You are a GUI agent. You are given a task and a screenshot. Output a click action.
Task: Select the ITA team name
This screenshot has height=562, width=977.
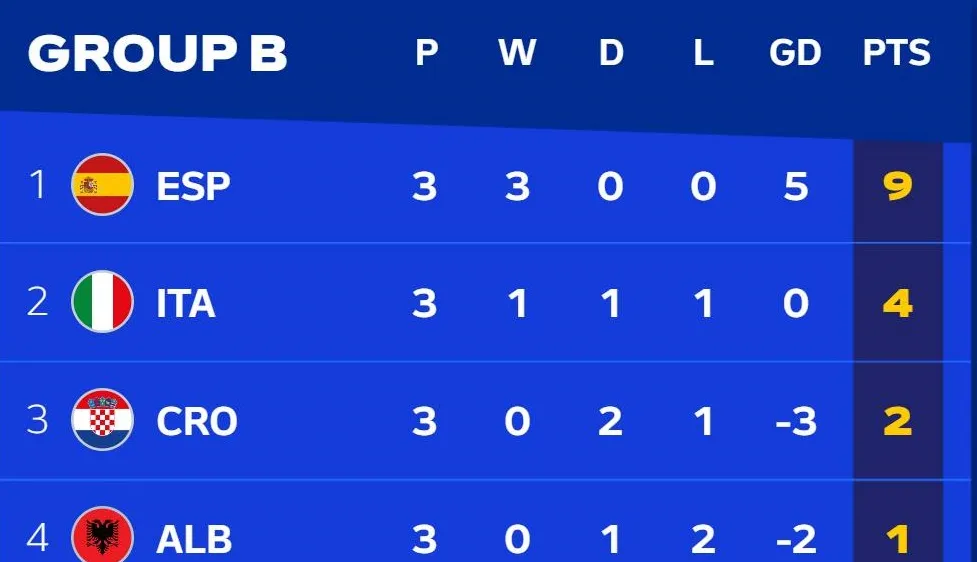click(x=186, y=304)
